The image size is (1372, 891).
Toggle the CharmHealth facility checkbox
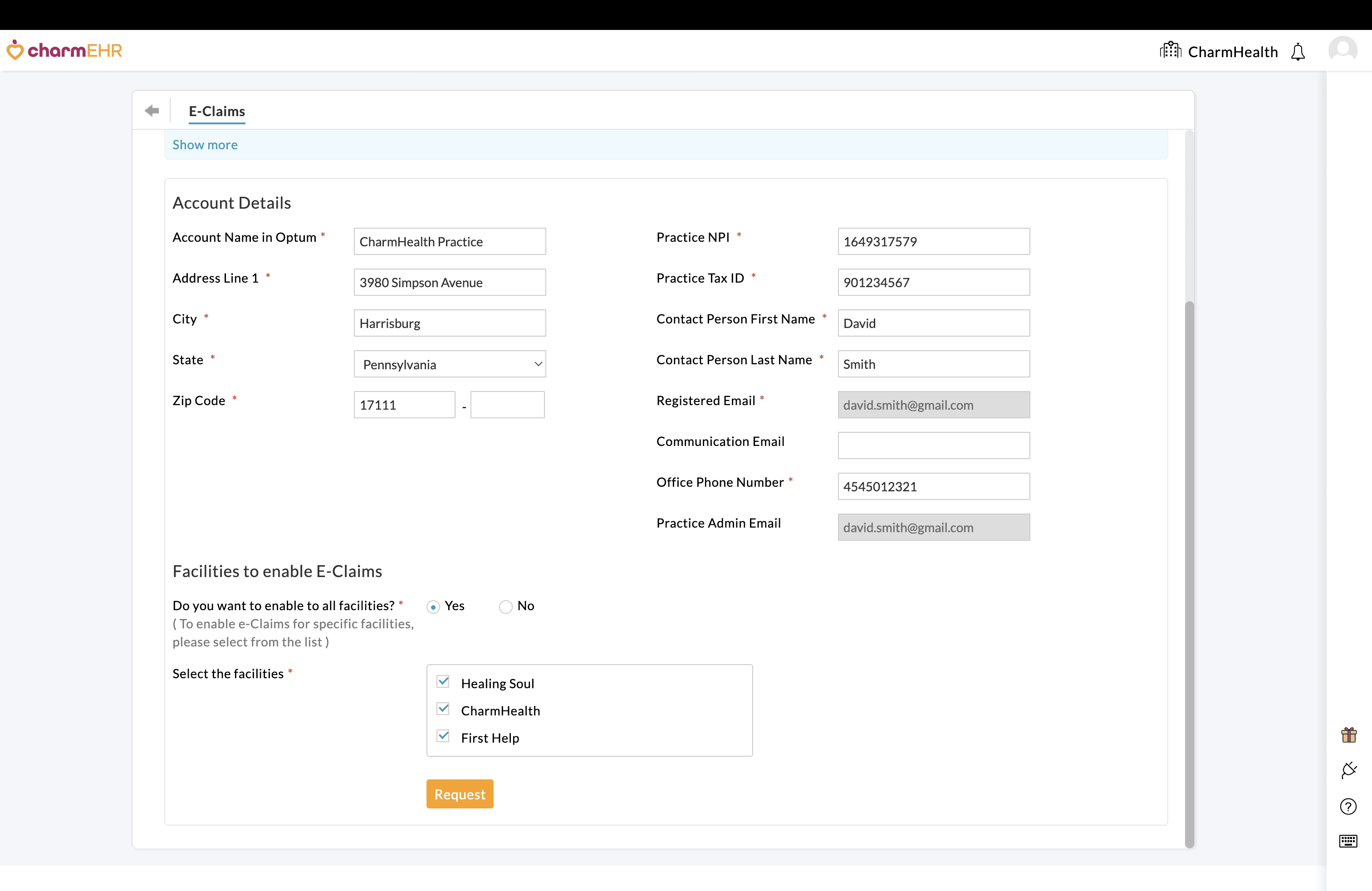click(x=443, y=709)
